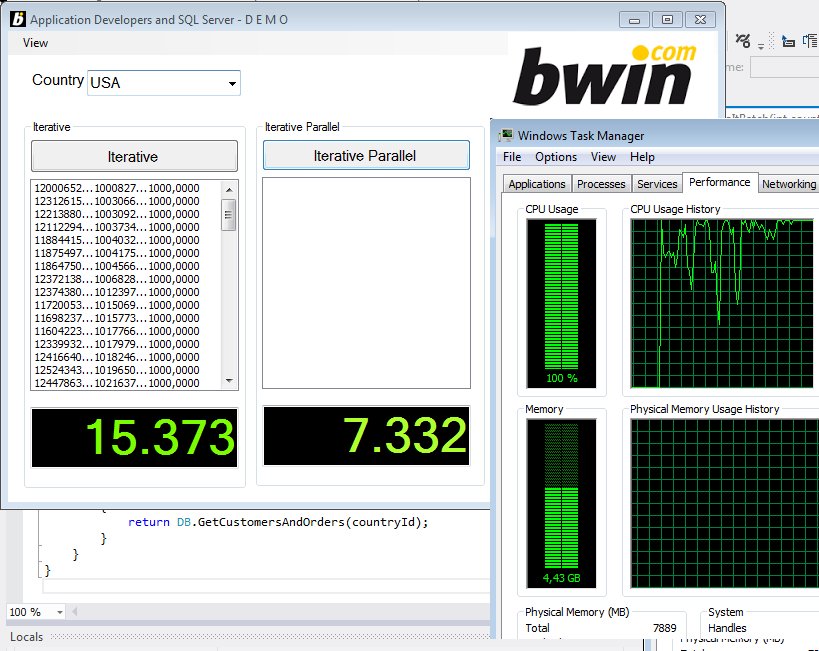This screenshot has height=651, width=819.
Task: Click the GetCustomersAndOrders code line in editor
Action: [278, 522]
